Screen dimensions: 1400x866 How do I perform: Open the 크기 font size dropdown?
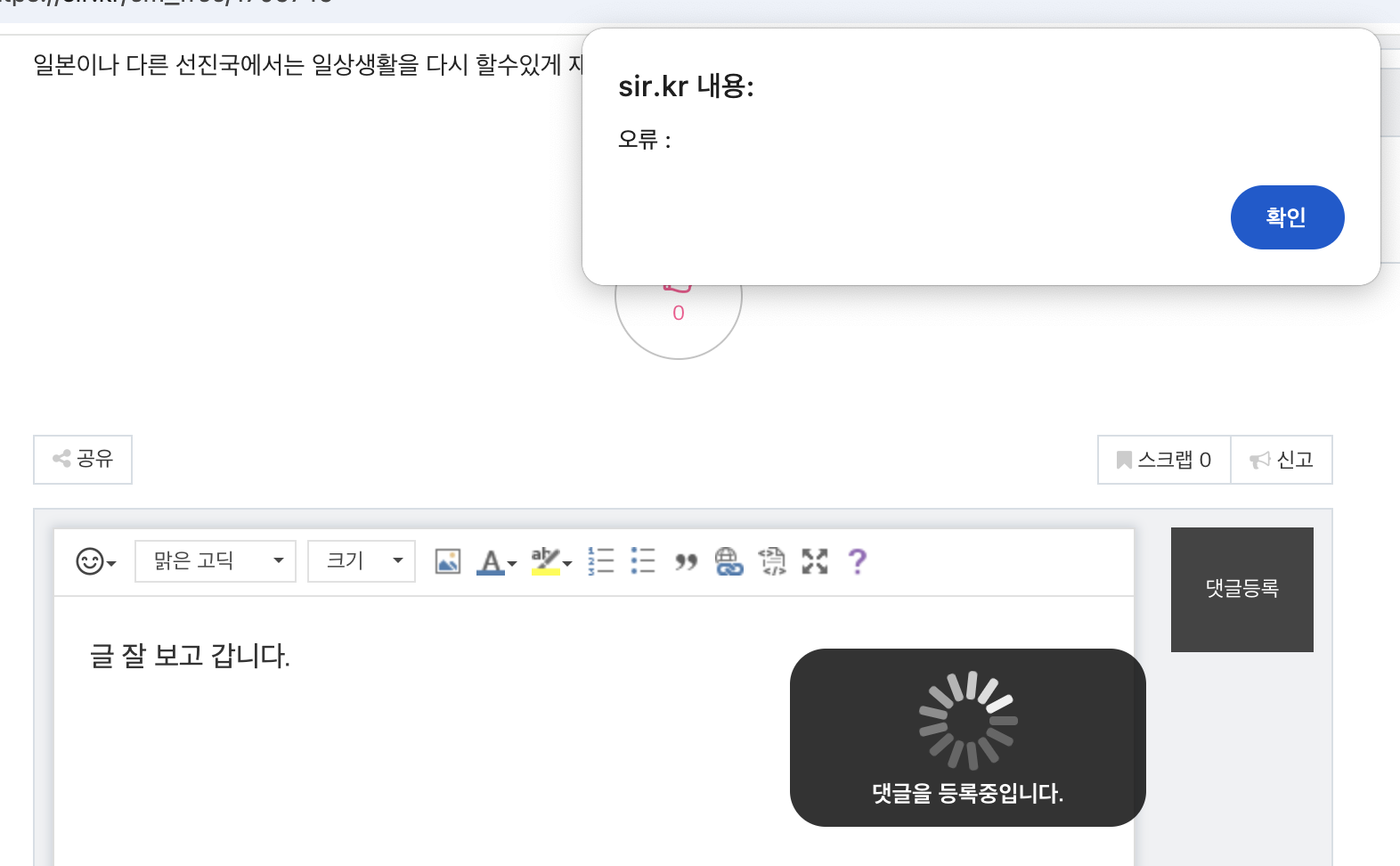tap(361, 561)
